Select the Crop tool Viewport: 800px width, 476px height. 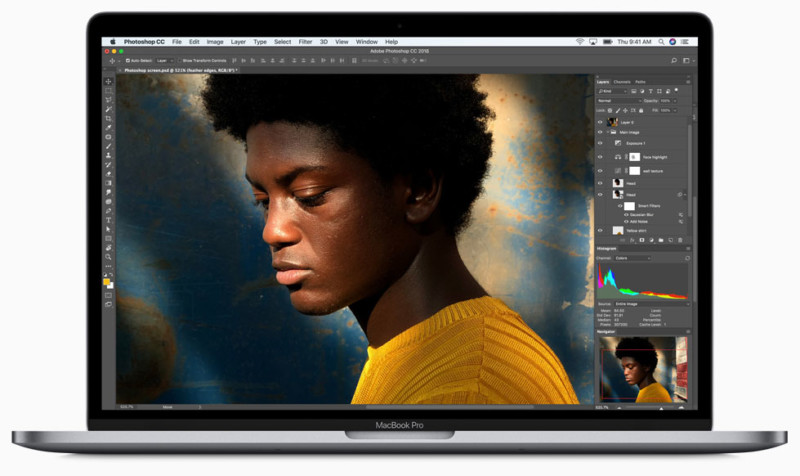(108, 118)
